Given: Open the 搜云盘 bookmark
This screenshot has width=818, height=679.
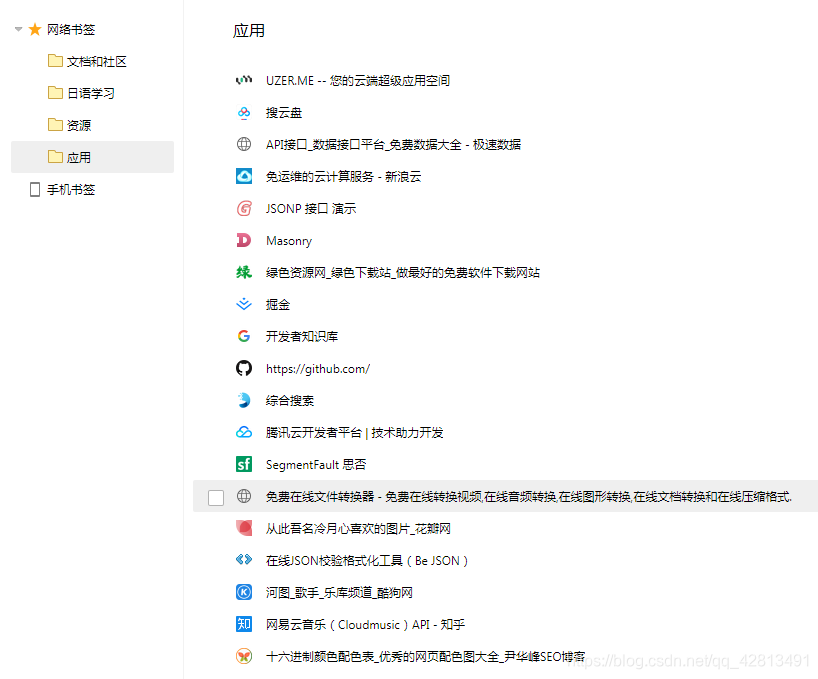Looking at the screenshot, I should [x=284, y=113].
